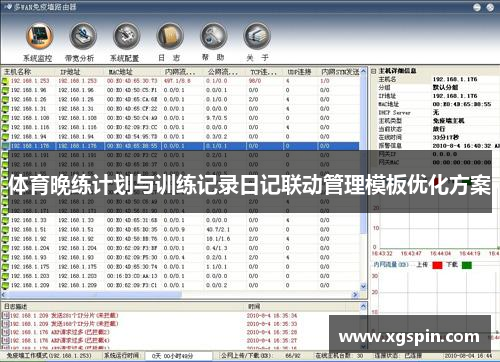
Task: Sort by TCP连接 column header
Action: pos(264,72)
